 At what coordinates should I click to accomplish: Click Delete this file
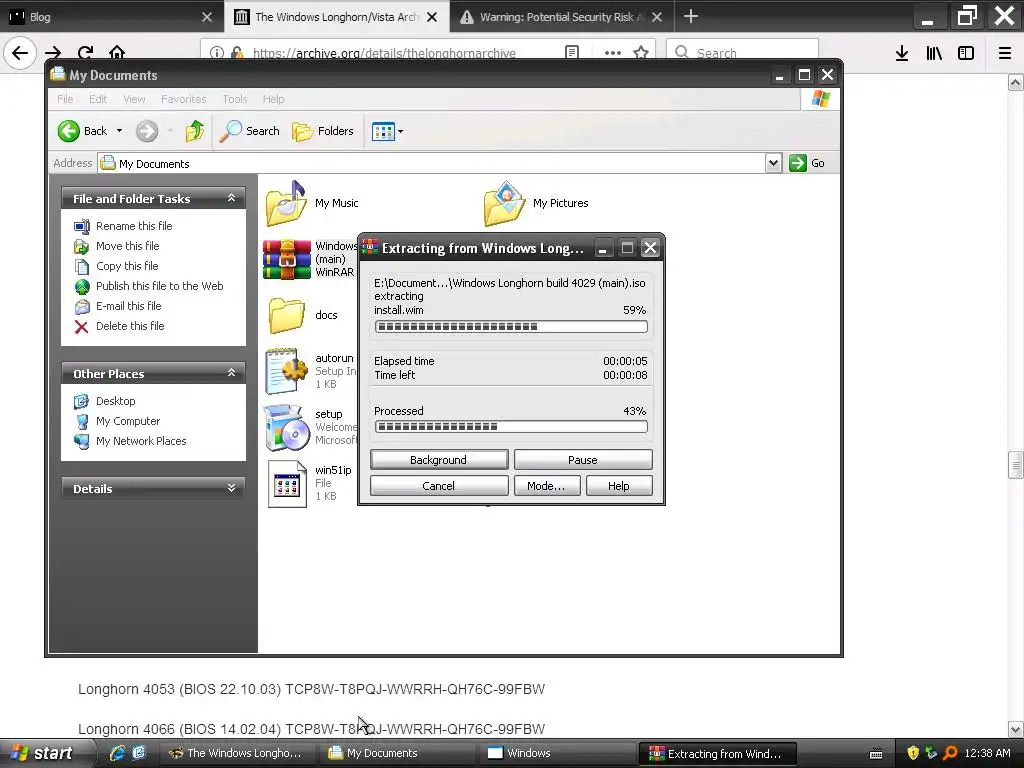coord(130,326)
